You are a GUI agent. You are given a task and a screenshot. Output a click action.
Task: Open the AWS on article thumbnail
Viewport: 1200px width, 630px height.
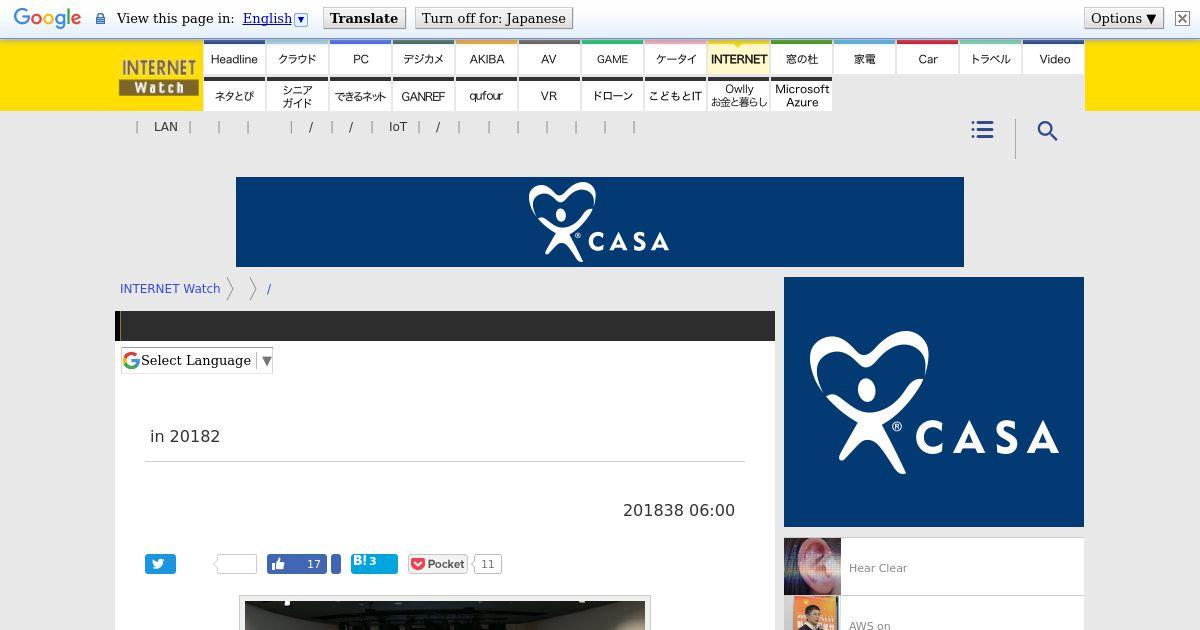point(812,613)
